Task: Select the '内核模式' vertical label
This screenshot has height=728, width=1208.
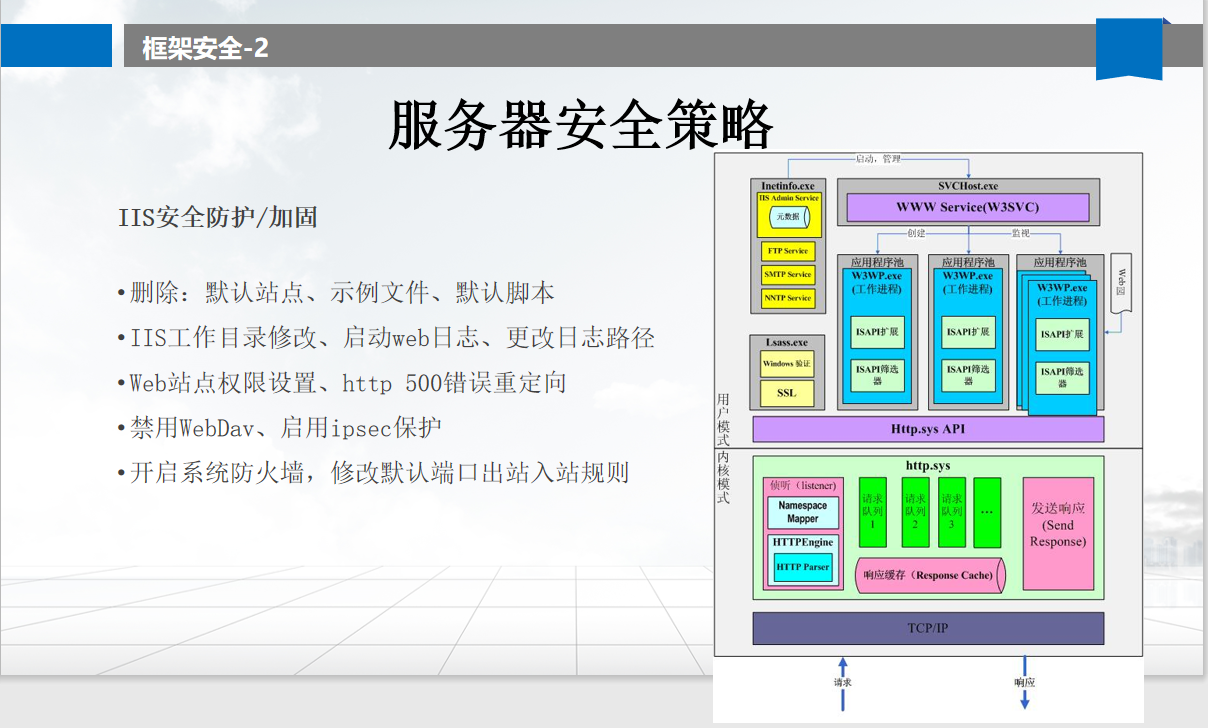Action: point(724,477)
